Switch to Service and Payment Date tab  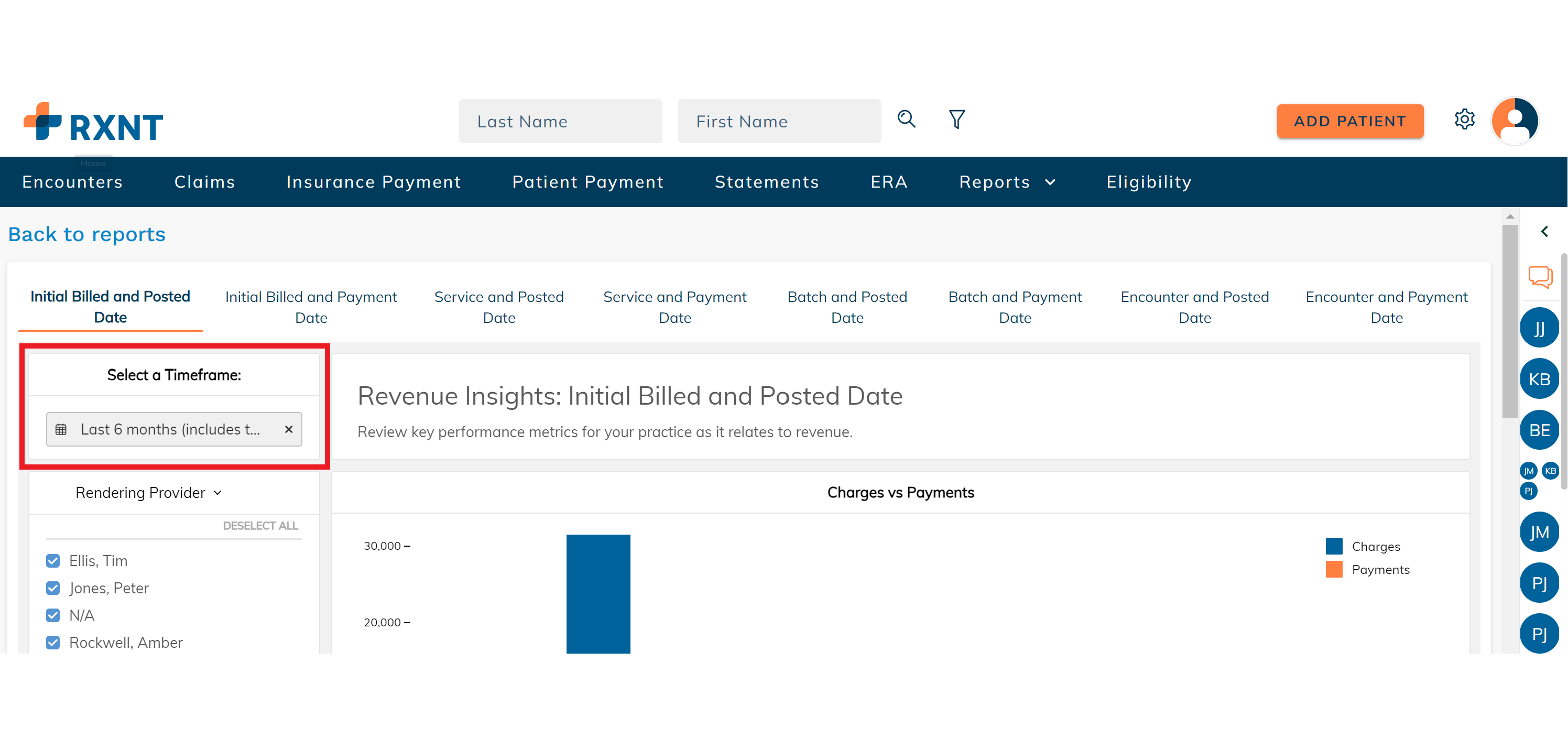tap(674, 307)
